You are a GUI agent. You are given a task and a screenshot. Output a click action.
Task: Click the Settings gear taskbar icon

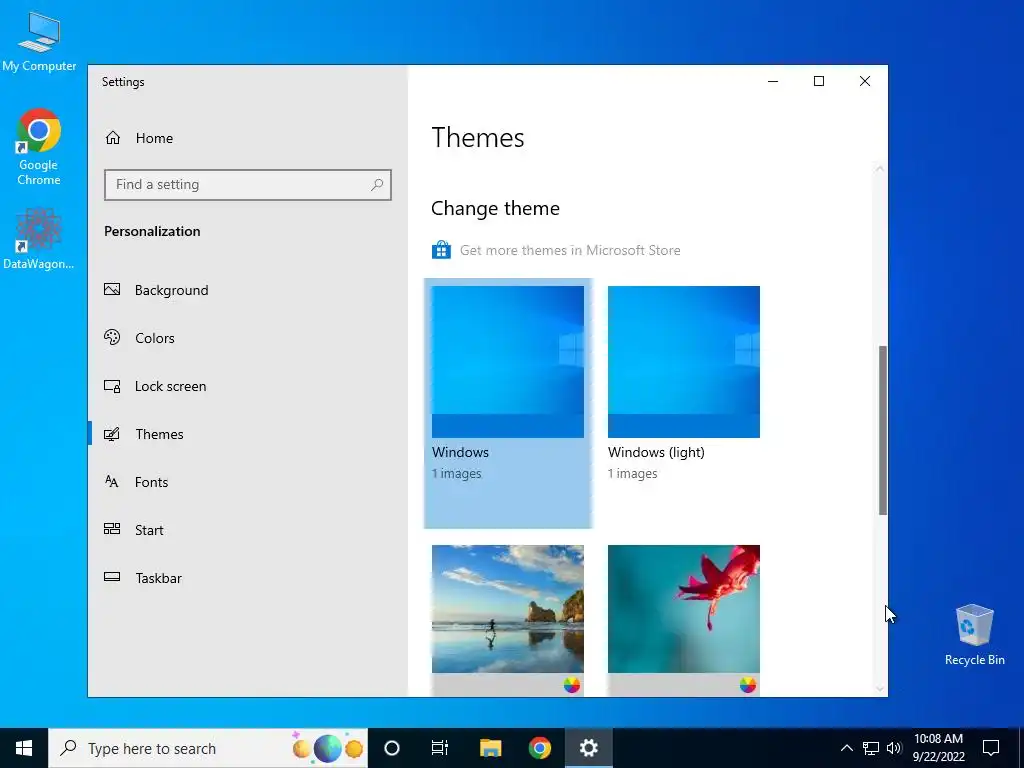tap(588, 748)
